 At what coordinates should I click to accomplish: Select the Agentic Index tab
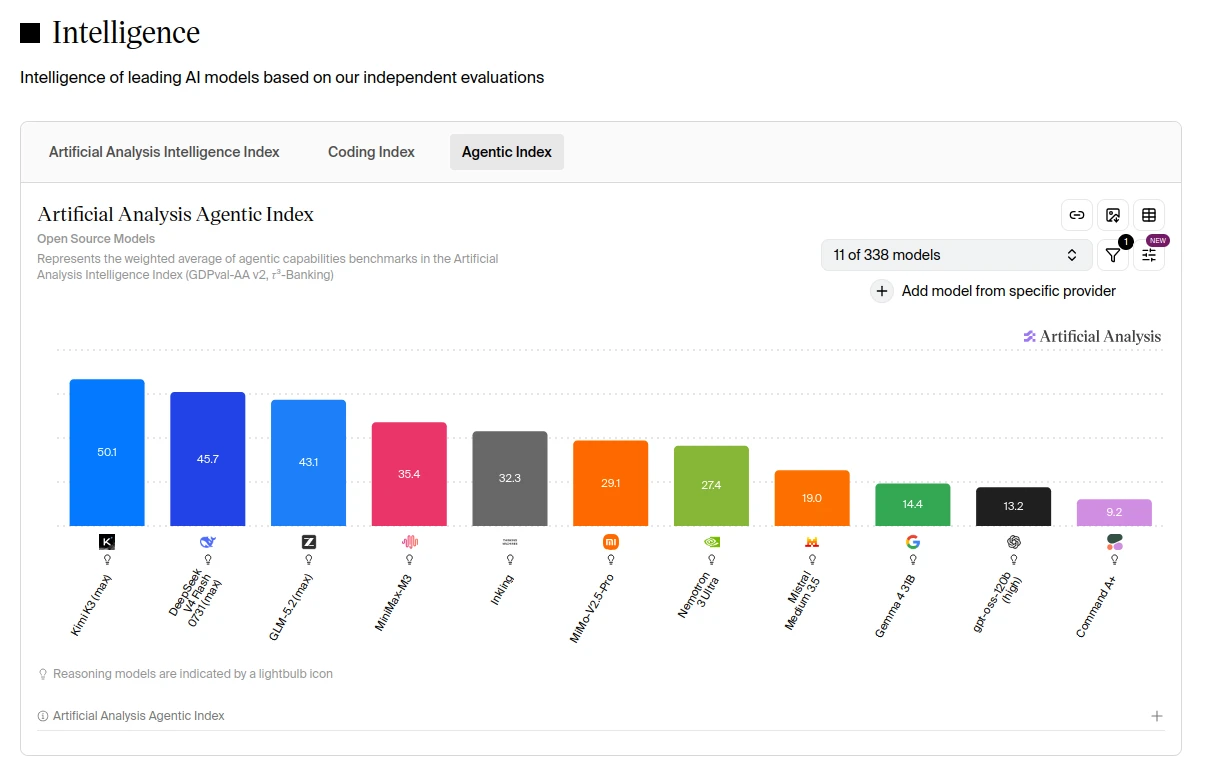[x=507, y=152]
